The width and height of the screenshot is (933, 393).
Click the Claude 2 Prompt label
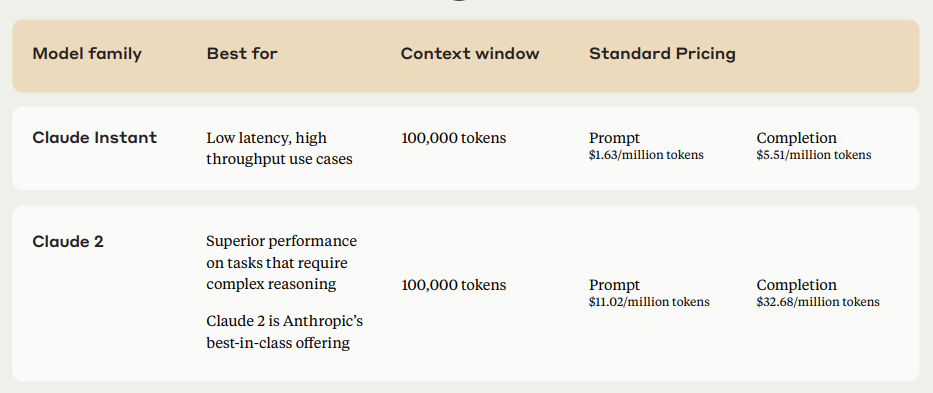[x=615, y=285]
